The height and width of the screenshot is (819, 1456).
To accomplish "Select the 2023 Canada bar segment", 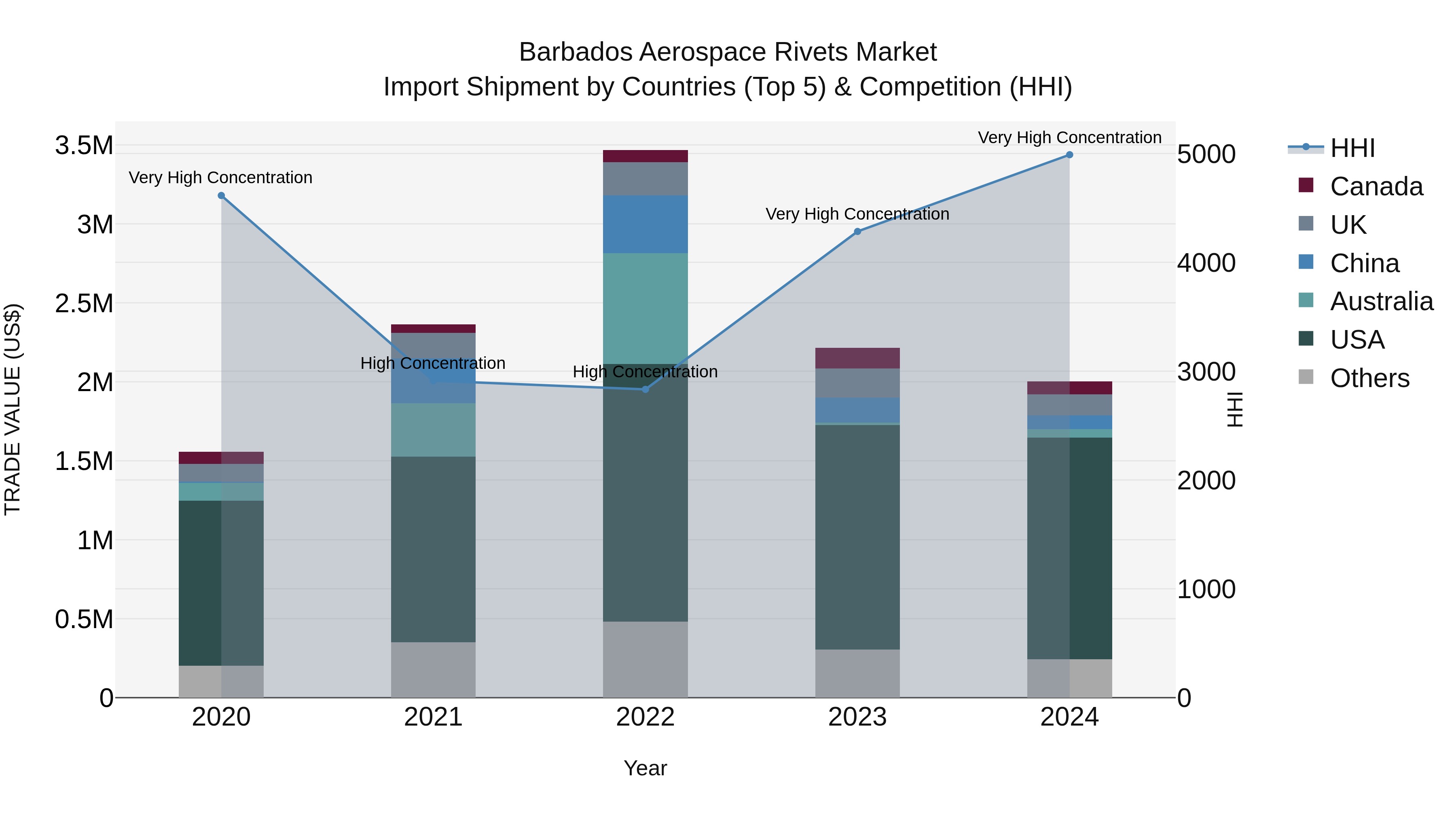I will pyautogui.click(x=857, y=358).
